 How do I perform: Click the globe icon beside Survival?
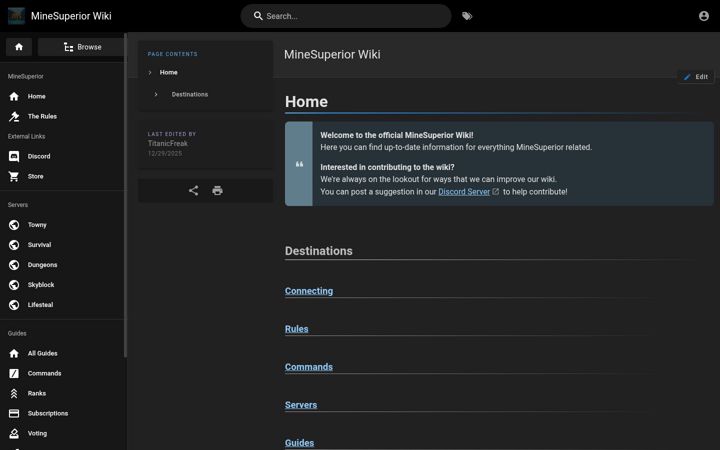pyautogui.click(x=14, y=245)
